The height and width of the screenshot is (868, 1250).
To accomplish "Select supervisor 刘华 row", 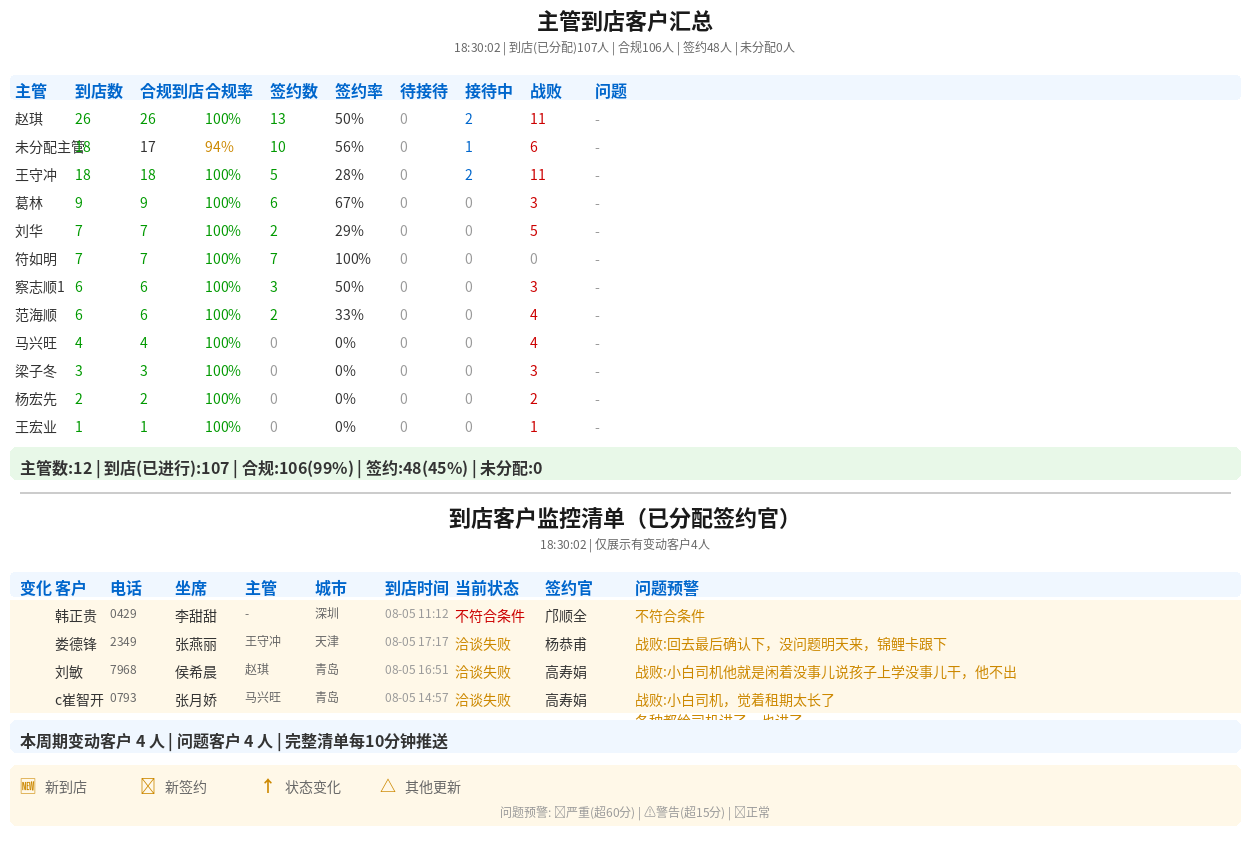I will point(29,231).
